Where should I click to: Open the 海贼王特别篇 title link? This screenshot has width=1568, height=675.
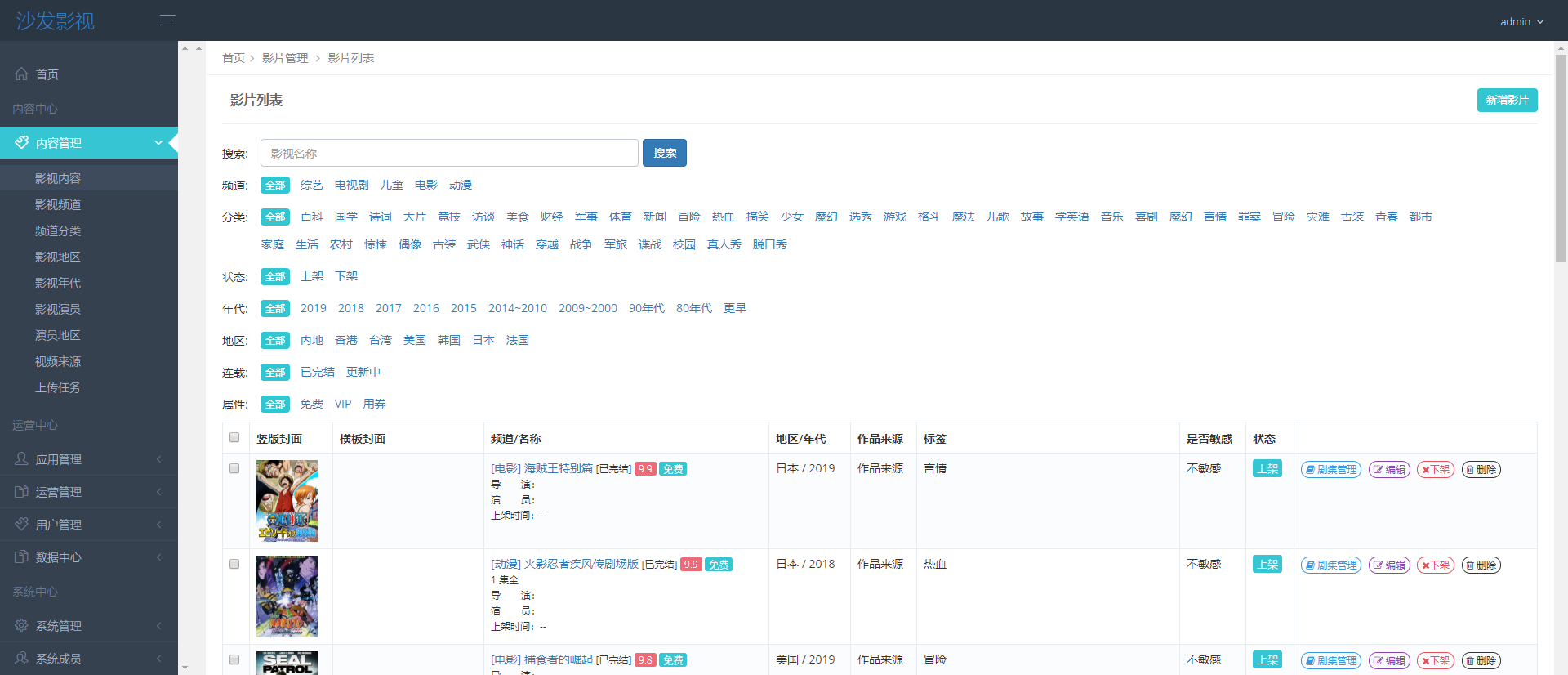point(541,468)
